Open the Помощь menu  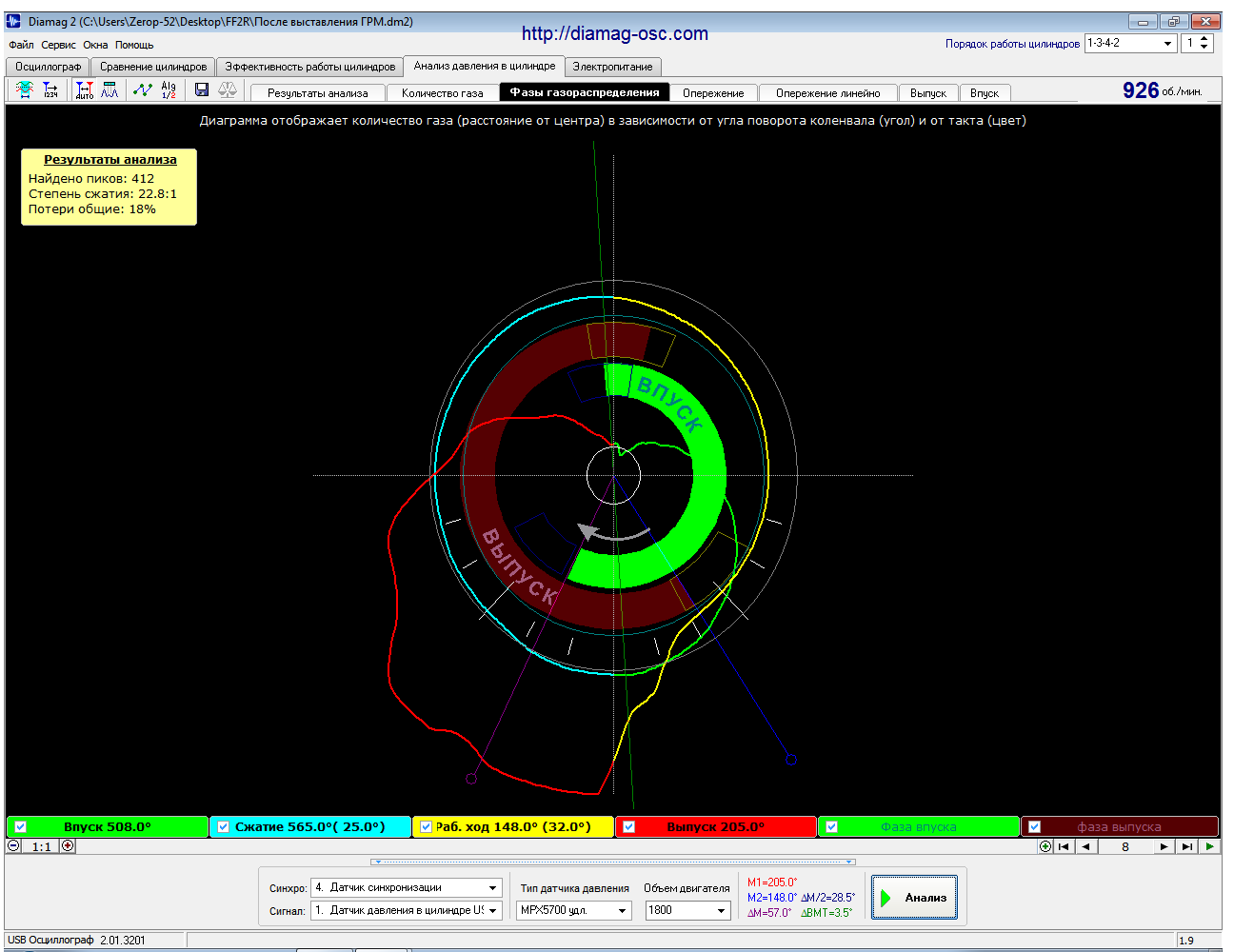click(134, 45)
